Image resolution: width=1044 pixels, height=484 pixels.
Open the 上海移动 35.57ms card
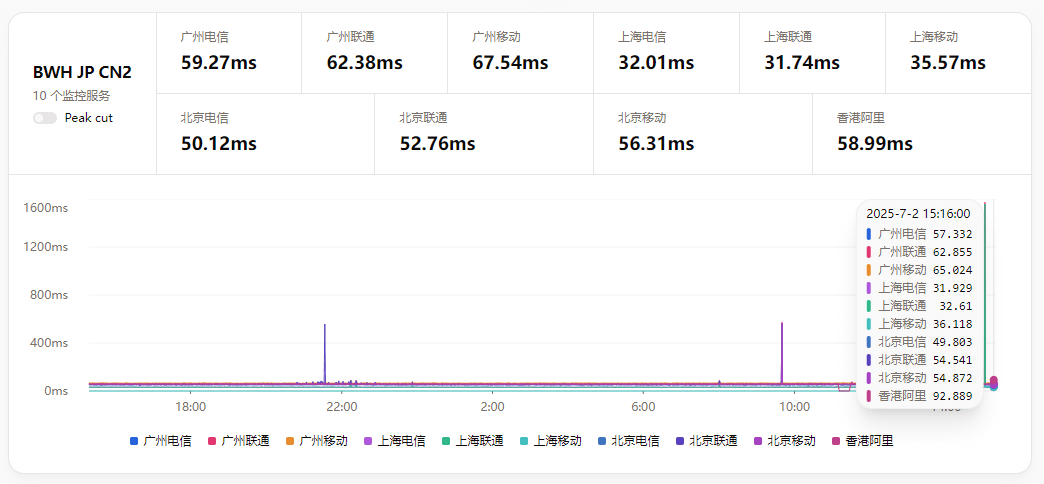click(957, 53)
